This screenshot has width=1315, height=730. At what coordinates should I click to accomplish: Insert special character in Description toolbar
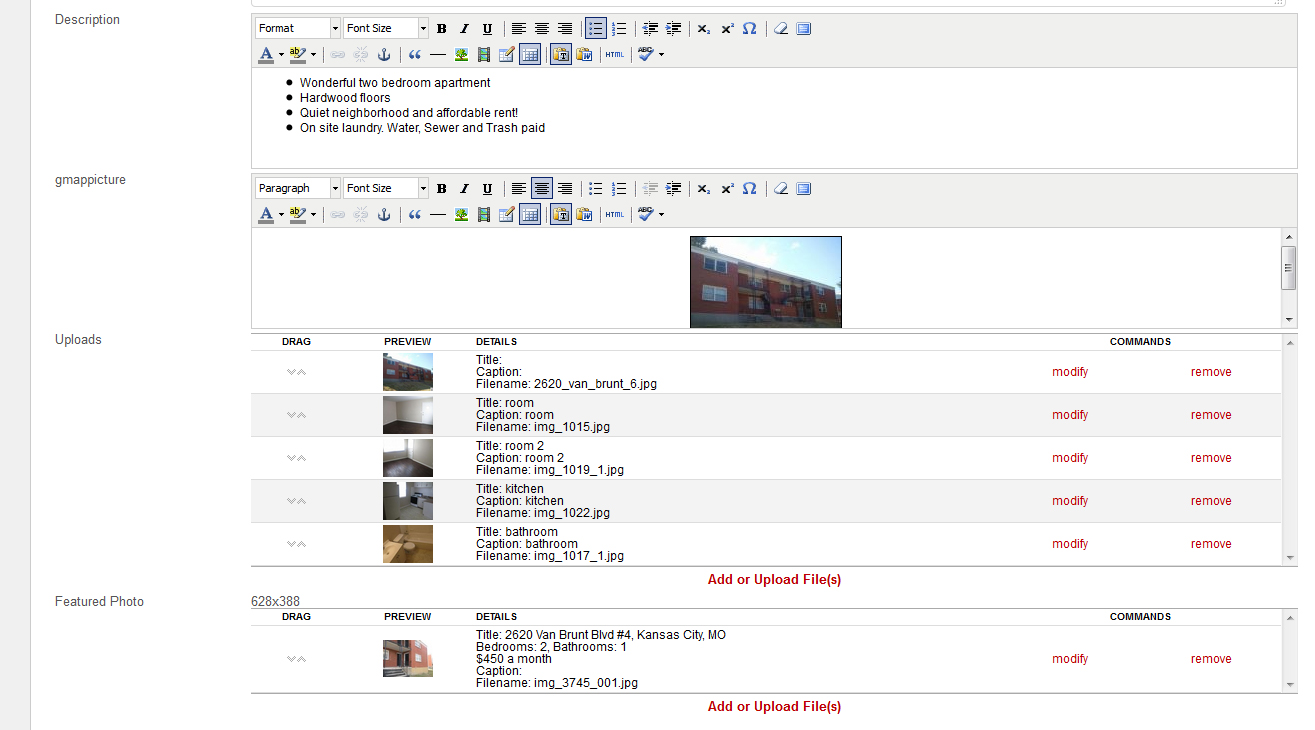pos(749,29)
